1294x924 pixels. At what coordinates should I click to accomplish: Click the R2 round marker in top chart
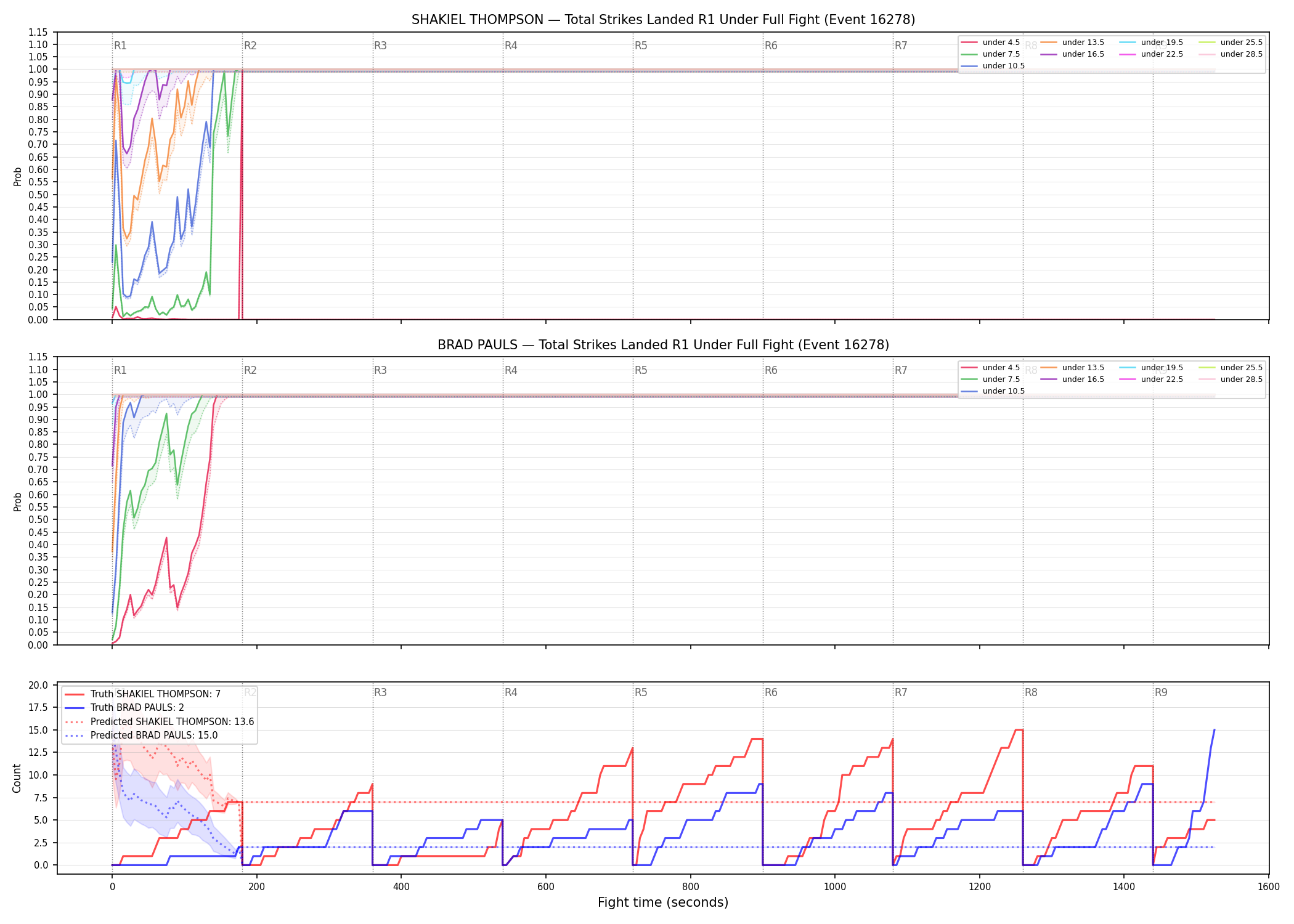(x=250, y=46)
